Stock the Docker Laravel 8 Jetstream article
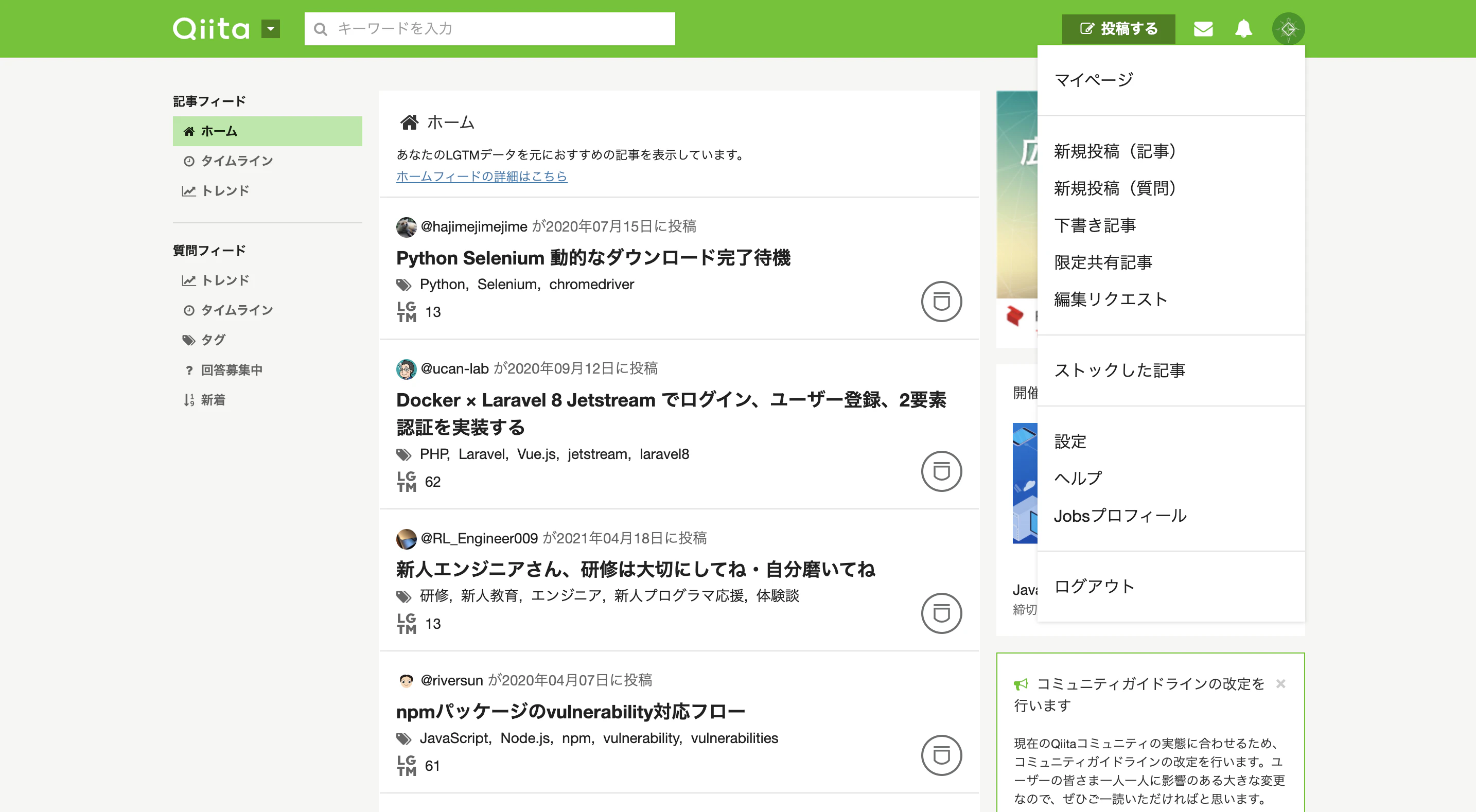 pos(941,471)
